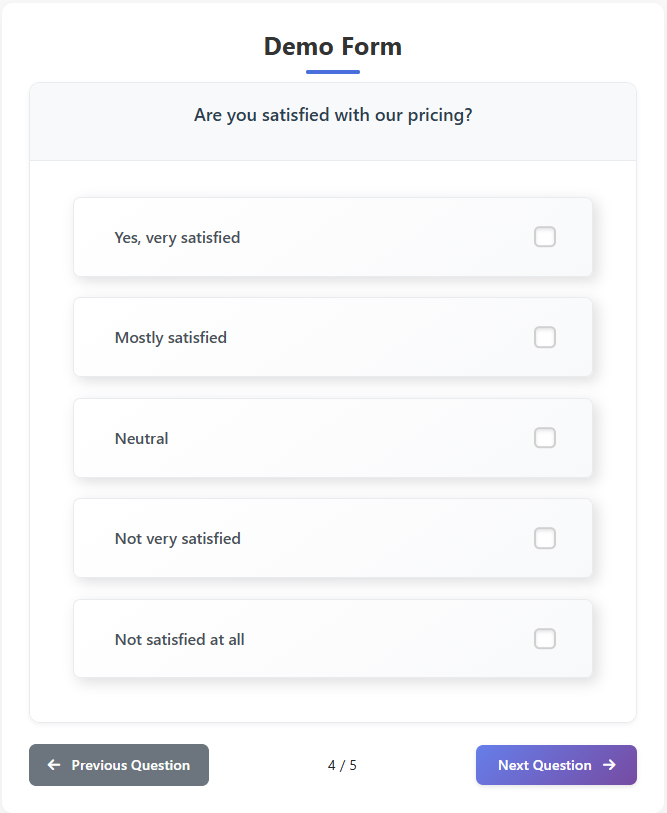This screenshot has height=813, width=667.
Task: Pick the 'Not very satisfied' option text
Action: (178, 539)
